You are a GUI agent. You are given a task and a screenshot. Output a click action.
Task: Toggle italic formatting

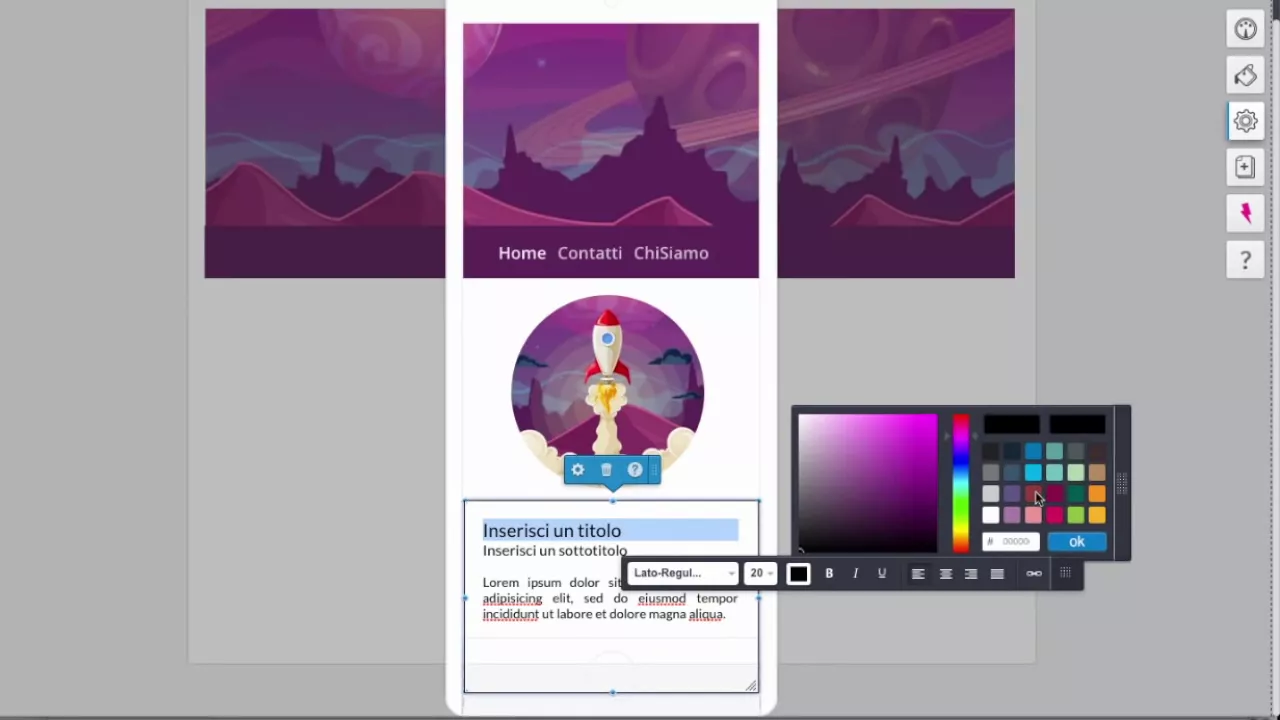(x=855, y=573)
